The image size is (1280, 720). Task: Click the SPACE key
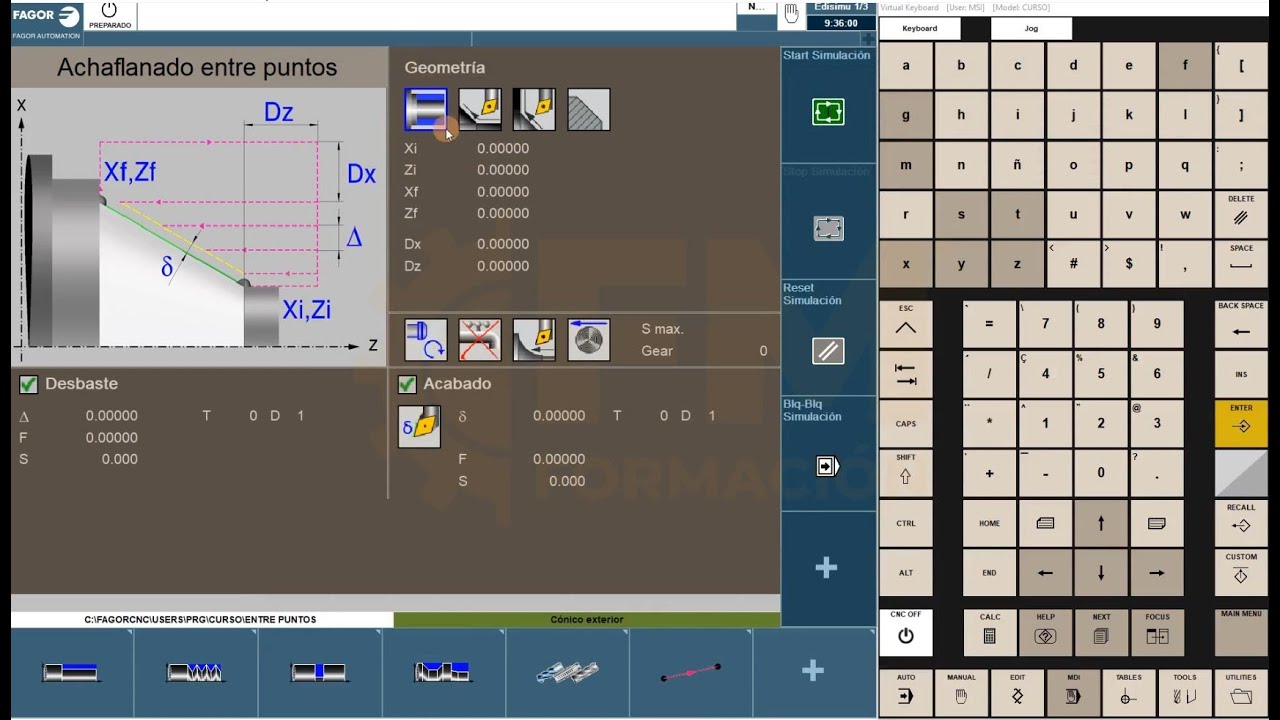pyautogui.click(x=1241, y=265)
